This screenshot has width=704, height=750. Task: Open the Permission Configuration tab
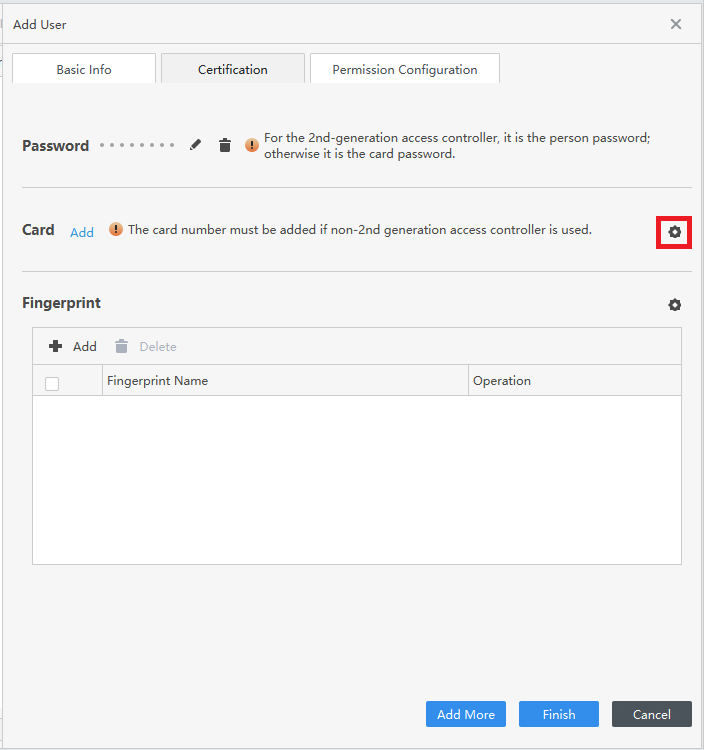click(x=405, y=70)
